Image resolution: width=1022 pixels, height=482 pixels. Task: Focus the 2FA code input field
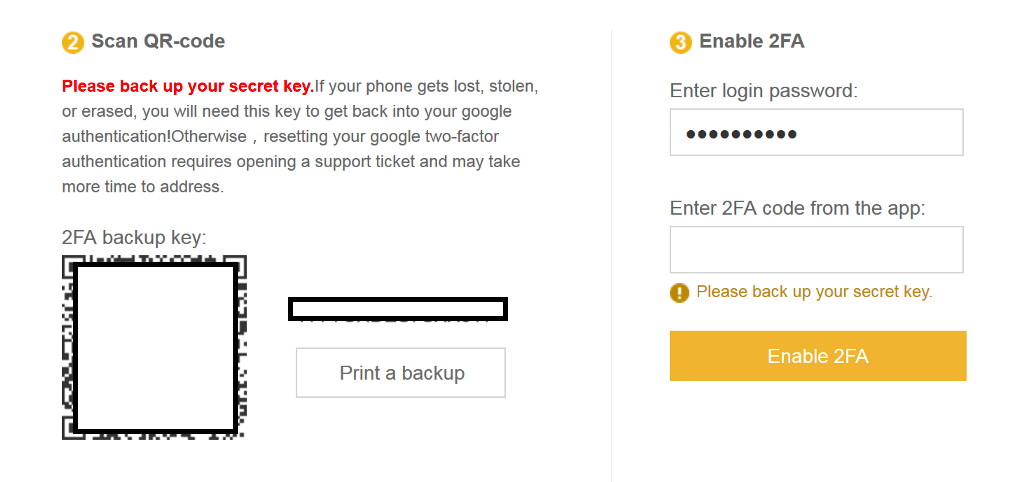(817, 249)
